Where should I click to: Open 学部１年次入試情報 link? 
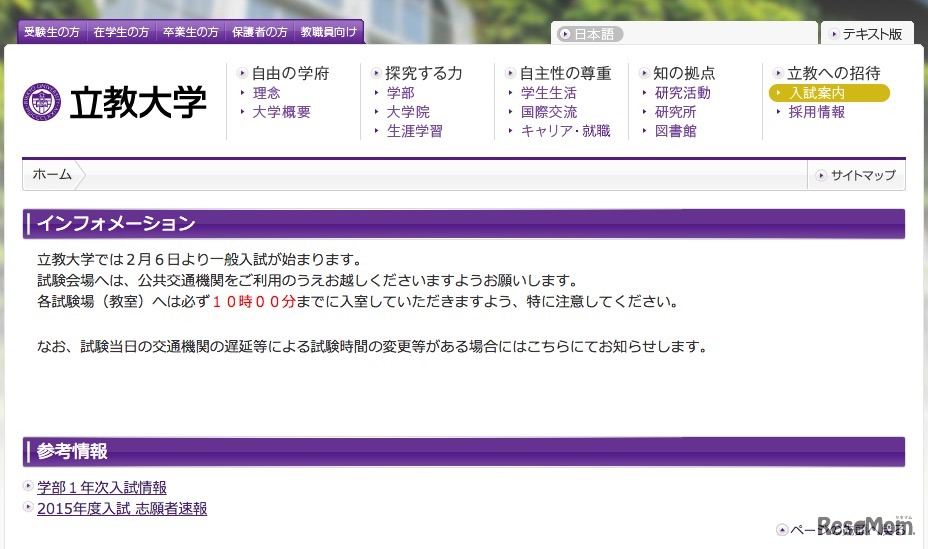pyautogui.click(x=102, y=487)
